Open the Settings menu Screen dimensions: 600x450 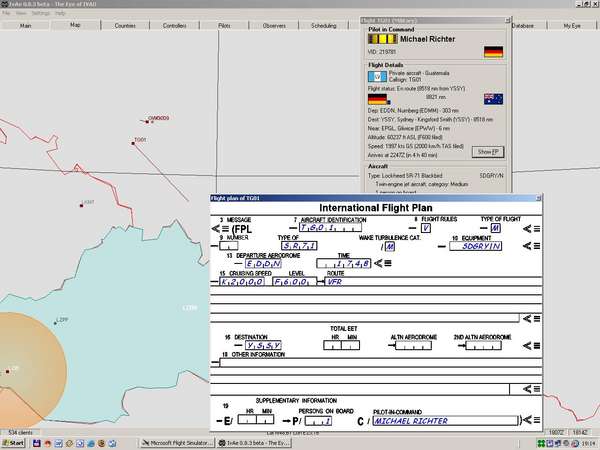(40, 13)
